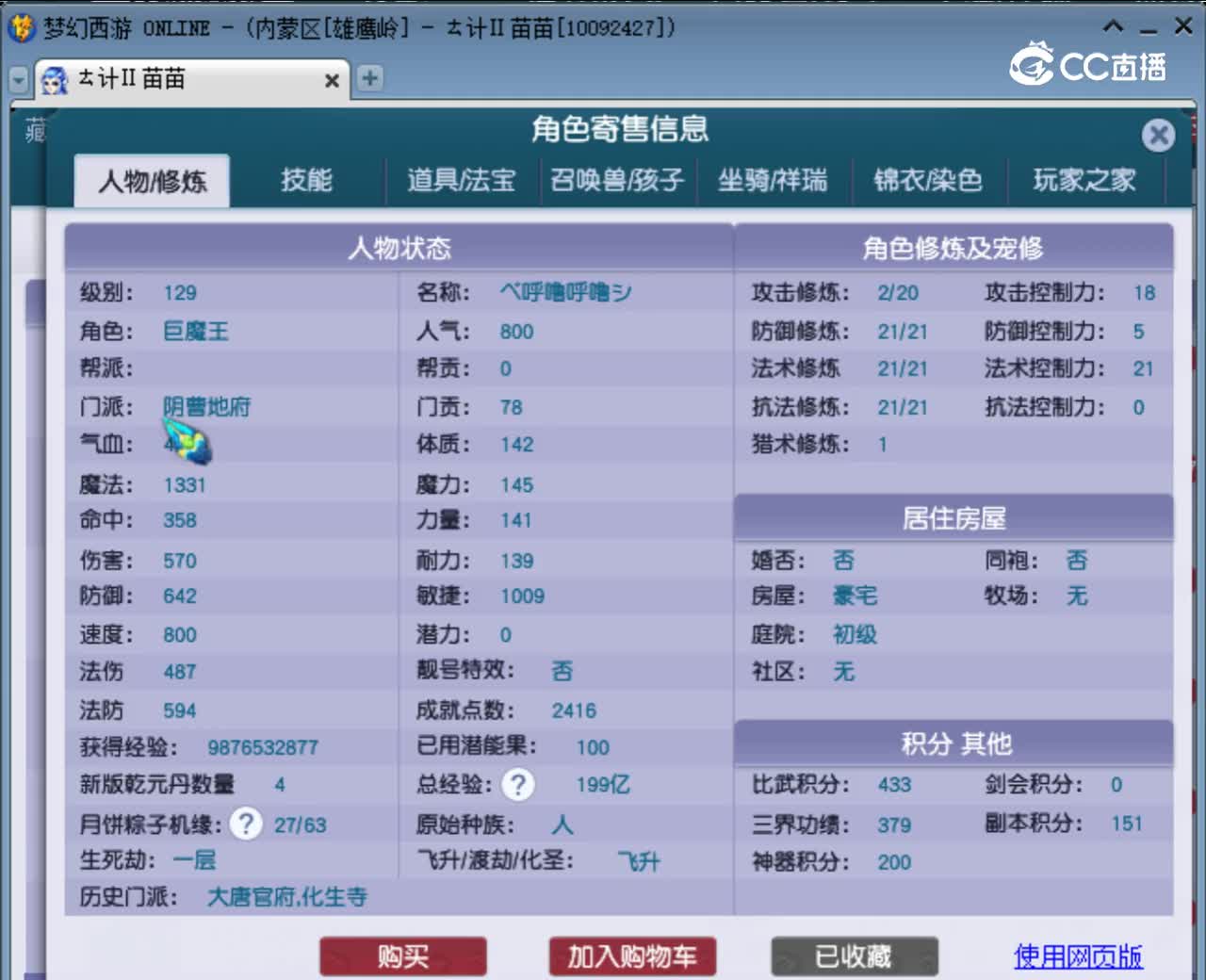This screenshot has width=1206, height=980.
Task: Click the 庭院 value 初级
Action: click(x=855, y=634)
